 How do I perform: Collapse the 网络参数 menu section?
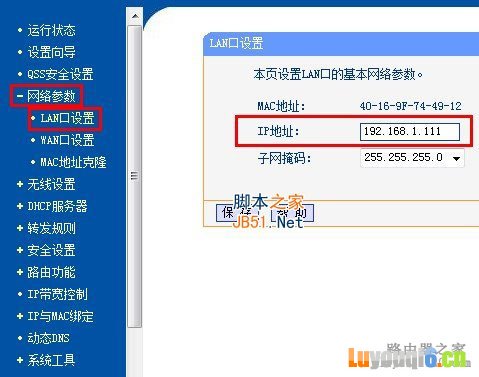51,96
